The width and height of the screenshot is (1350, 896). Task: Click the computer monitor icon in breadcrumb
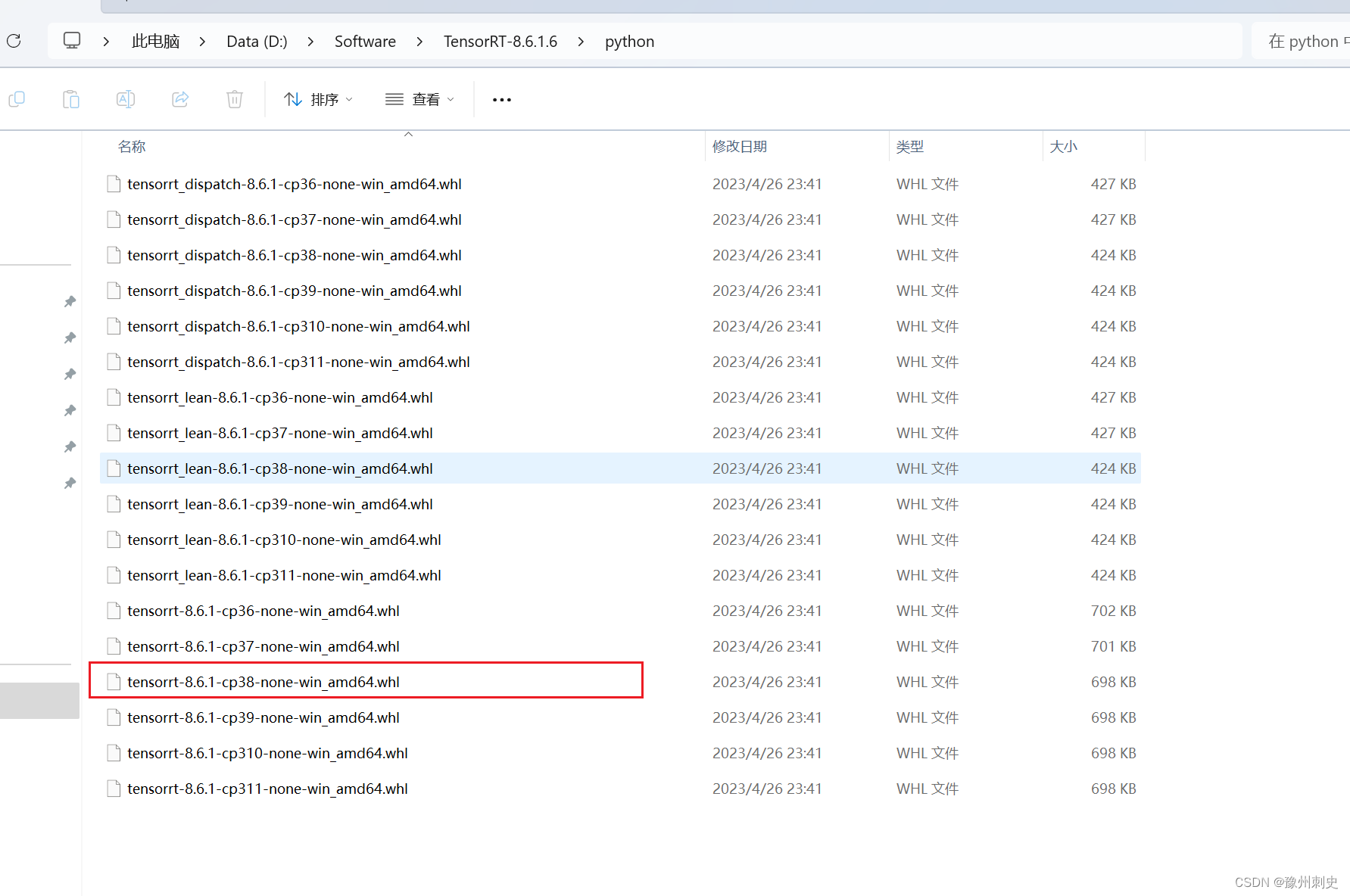click(x=72, y=41)
